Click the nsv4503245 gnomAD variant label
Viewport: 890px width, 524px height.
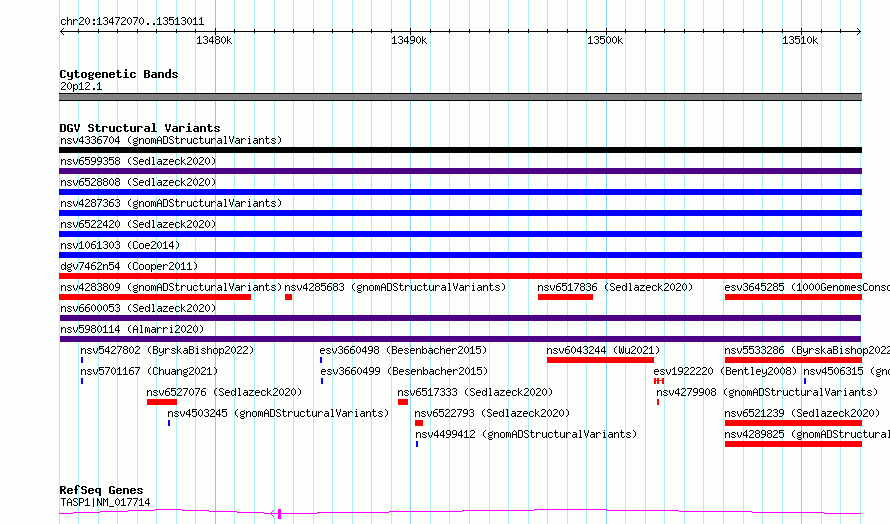click(278, 413)
